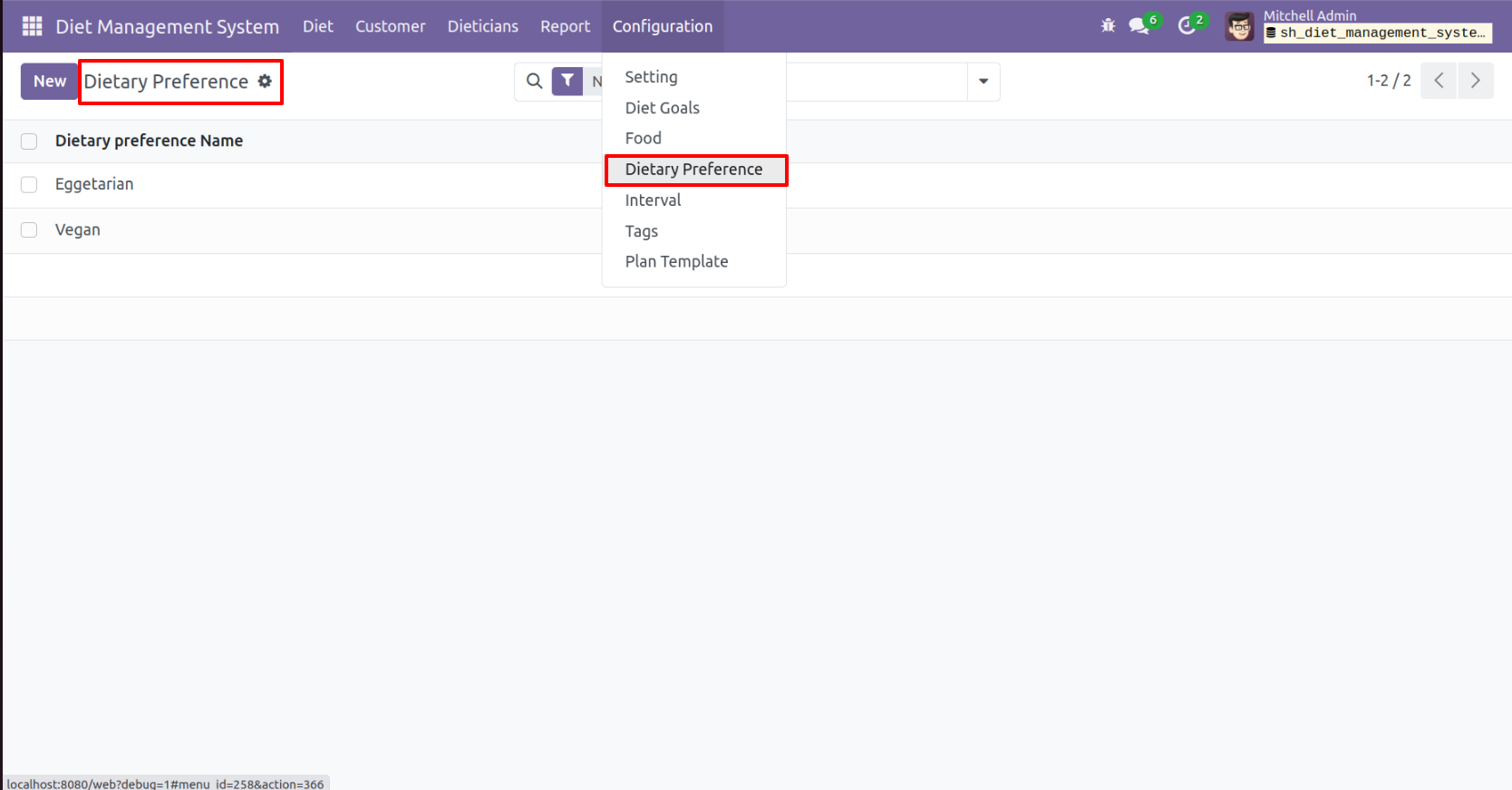Open the Report menu
Image resolution: width=1512 pixels, height=790 pixels.
pyautogui.click(x=566, y=26)
